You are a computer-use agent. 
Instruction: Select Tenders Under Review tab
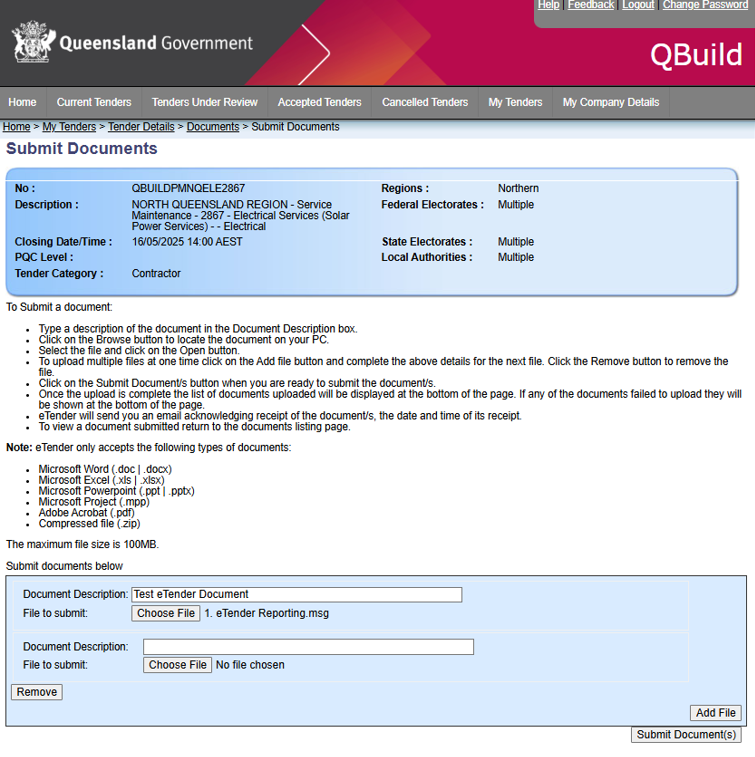click(x=205, y=102)
